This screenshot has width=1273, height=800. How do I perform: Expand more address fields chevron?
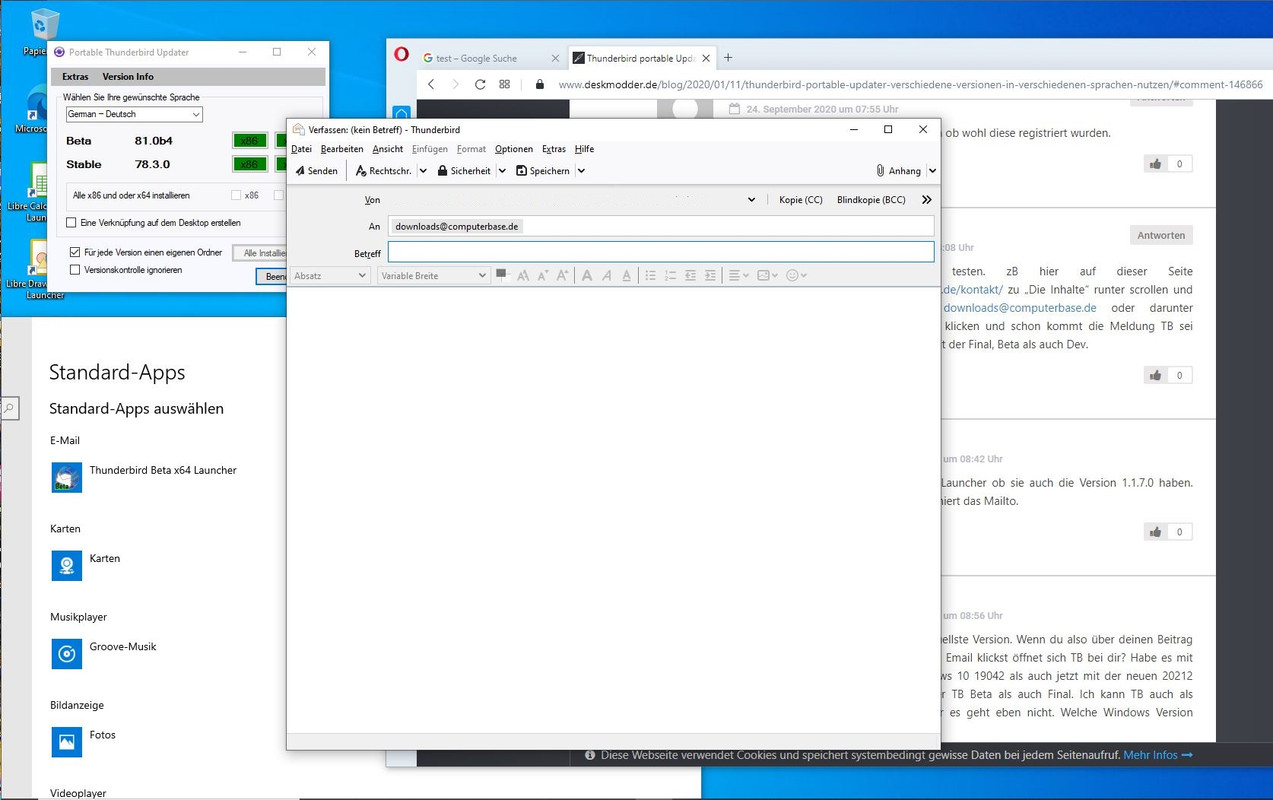coord(926,200)
